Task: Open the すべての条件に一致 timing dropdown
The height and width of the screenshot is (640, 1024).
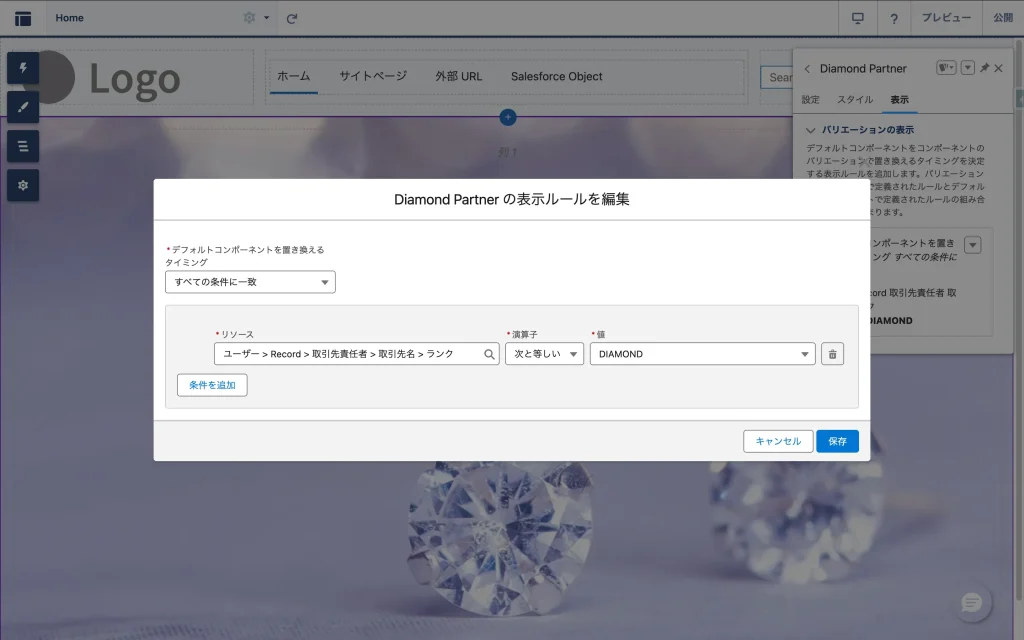Action: (x=250, y=282)
